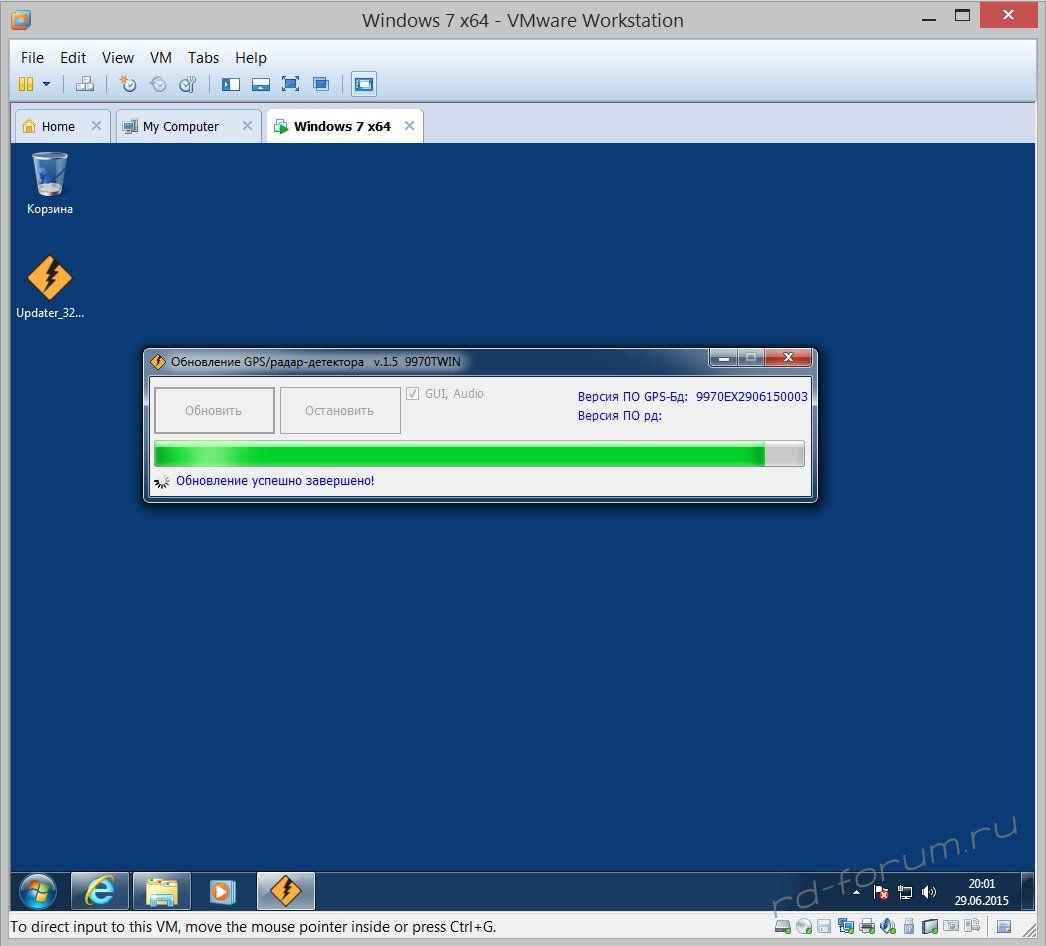Click the Остановить button
Image resolution: width=1046 pixels, height=946 pixels.
pos(340,411)
